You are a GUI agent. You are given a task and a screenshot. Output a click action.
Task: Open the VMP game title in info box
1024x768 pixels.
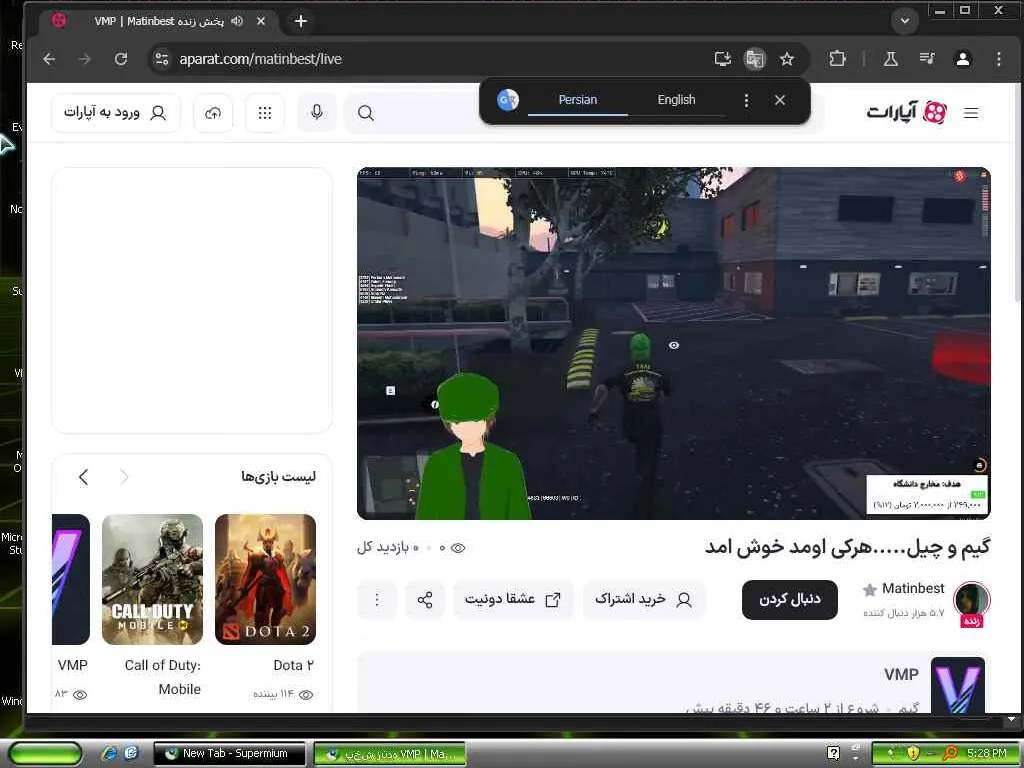tap(901, 675)
